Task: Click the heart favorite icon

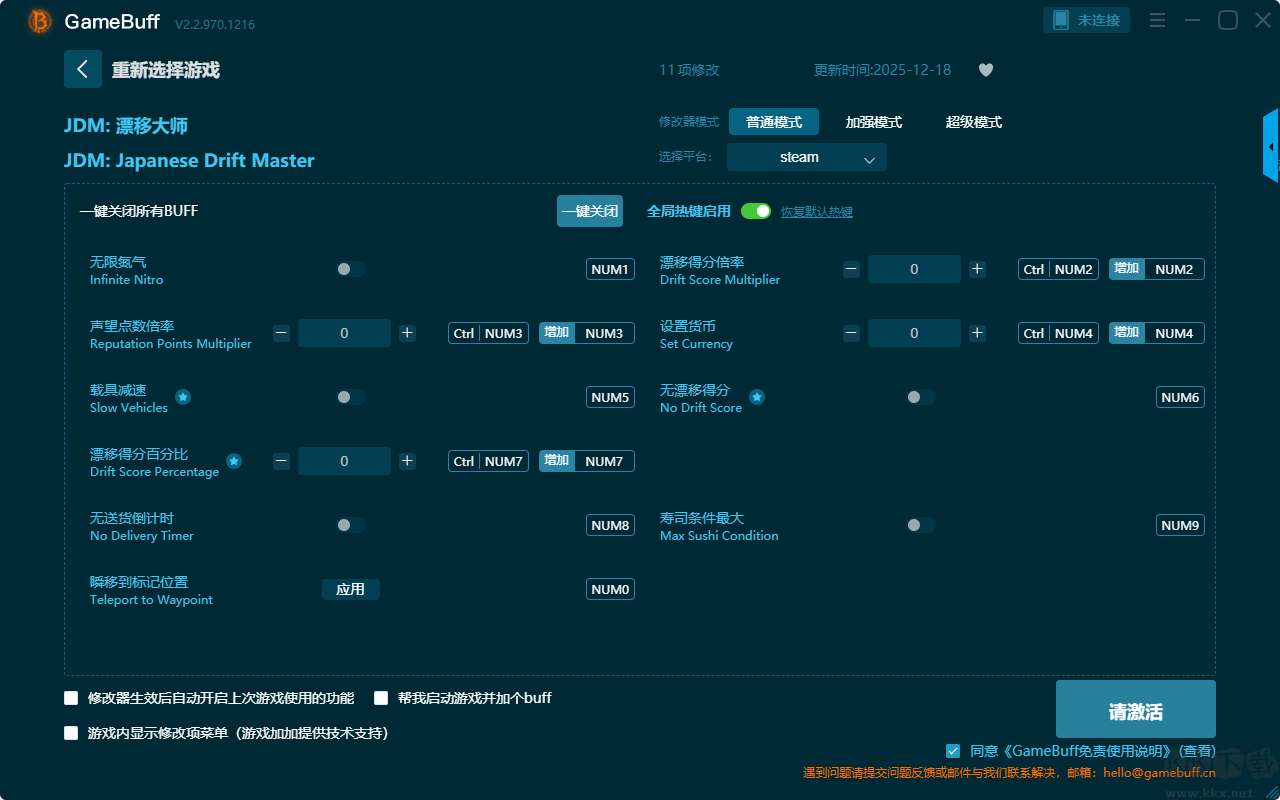Action: [x=985, y=70]
